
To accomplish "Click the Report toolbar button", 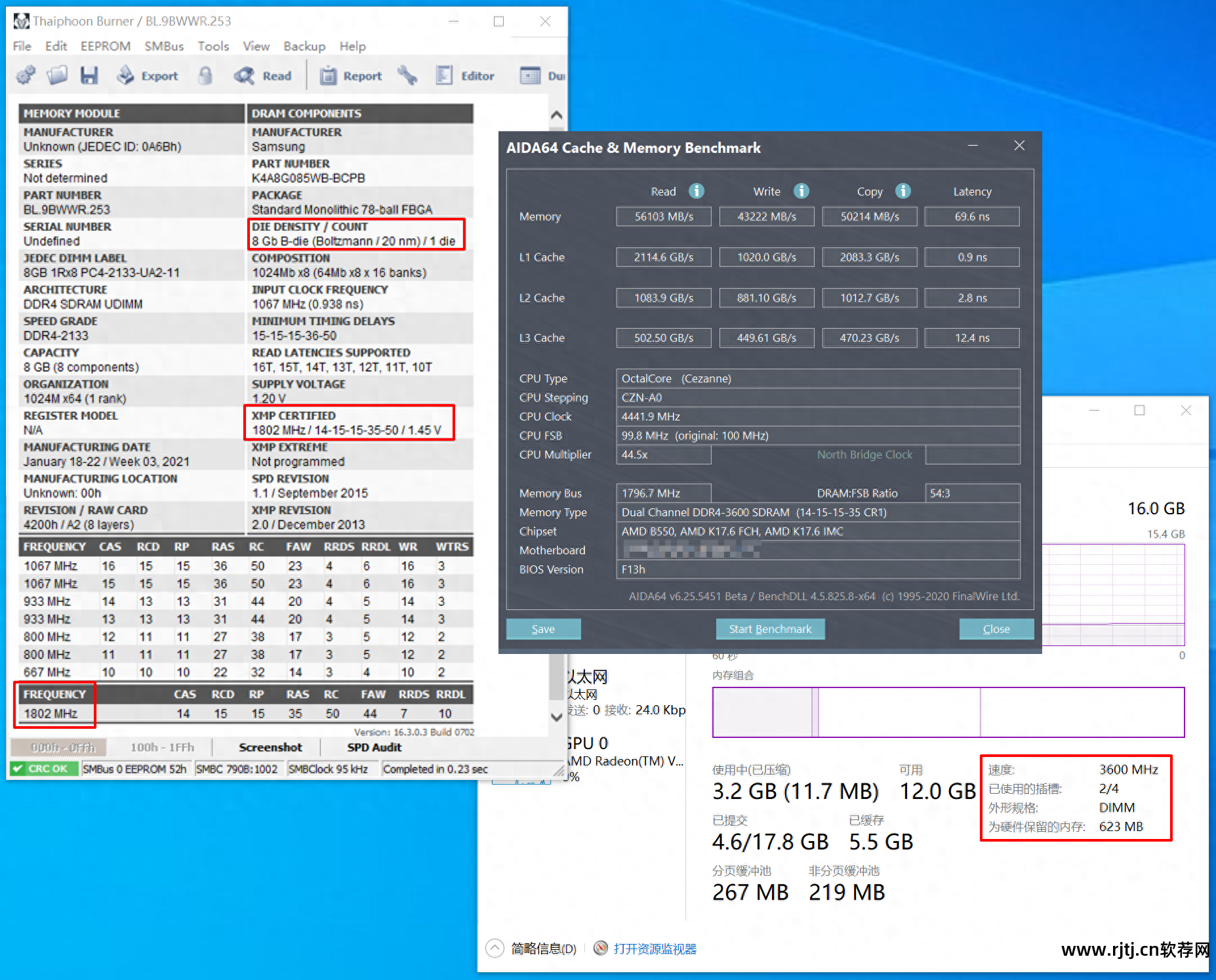I will click(351, 75).
